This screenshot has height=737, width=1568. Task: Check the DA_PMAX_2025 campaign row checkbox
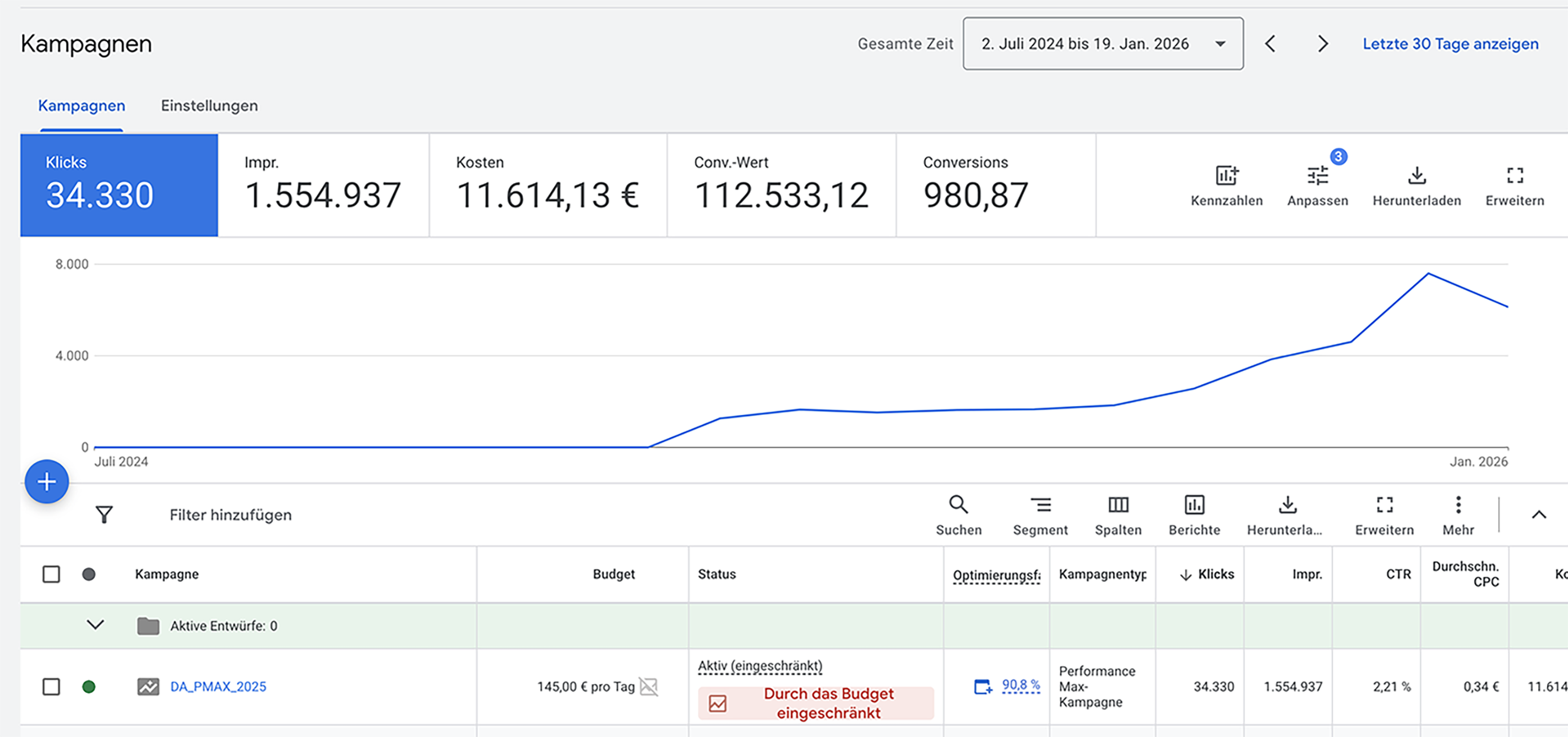[51, 686]
